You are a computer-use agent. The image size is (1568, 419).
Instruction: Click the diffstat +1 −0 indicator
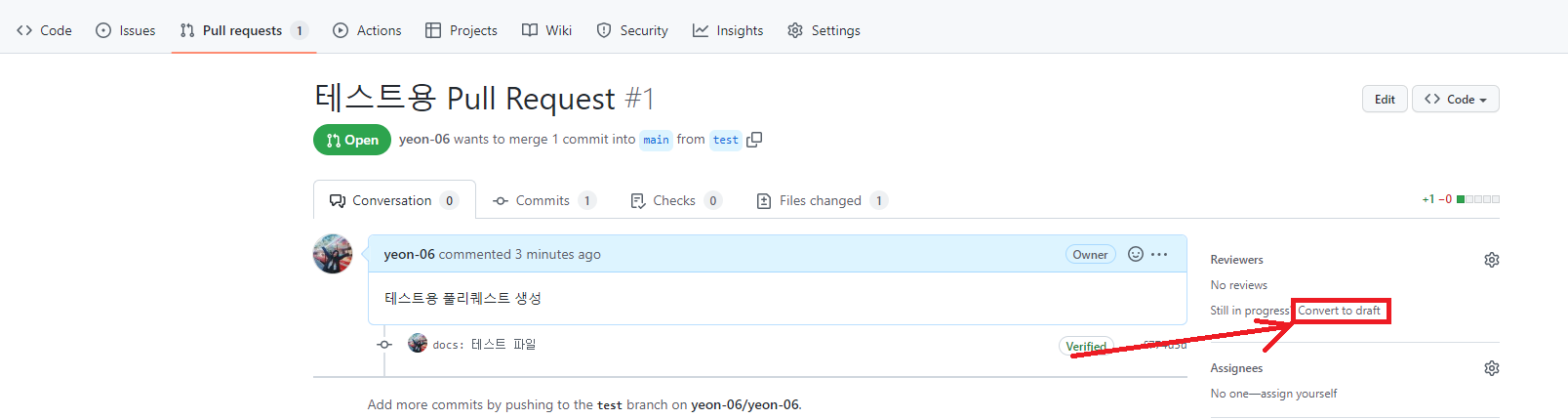(1460, 199)
